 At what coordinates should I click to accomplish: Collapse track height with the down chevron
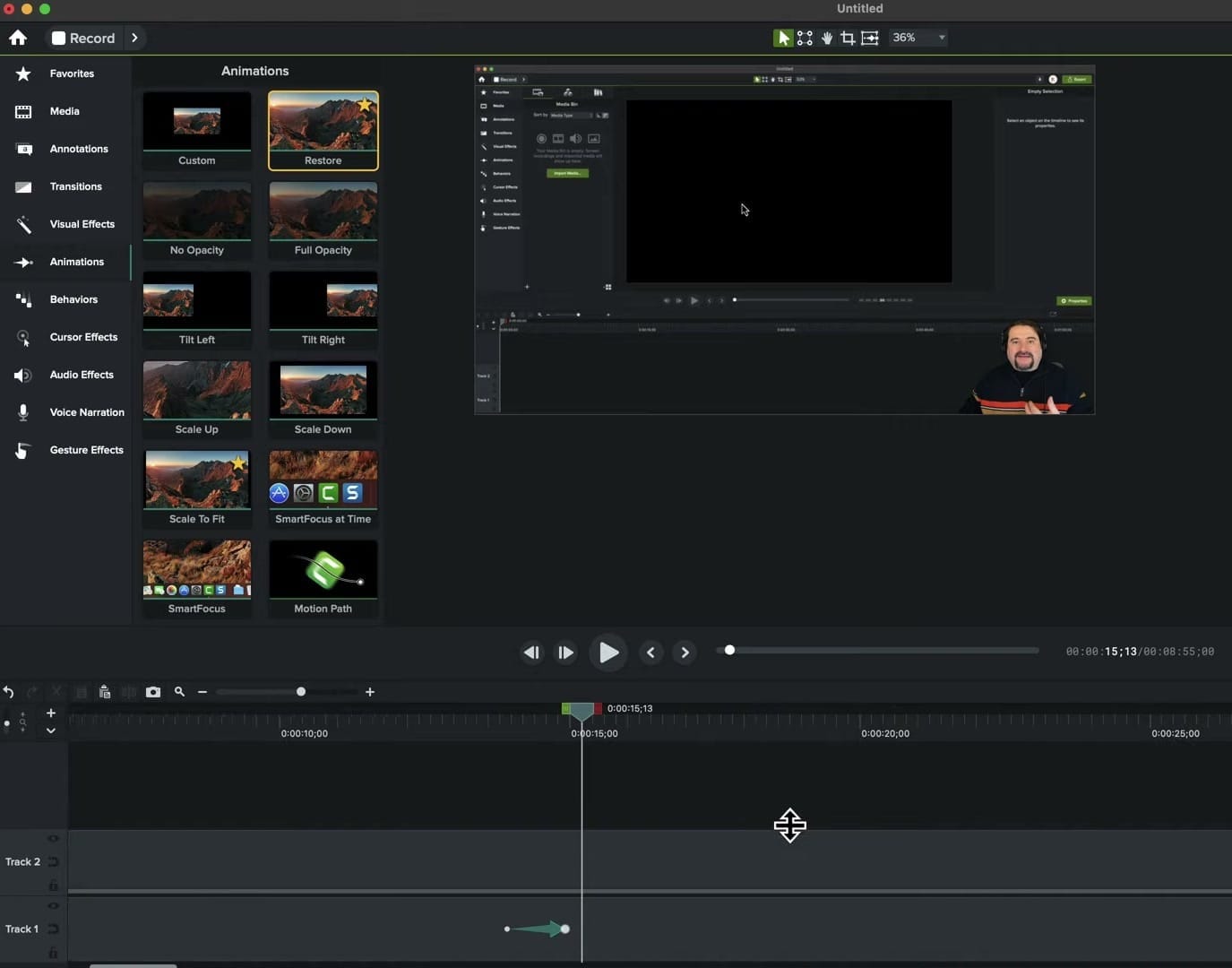click(51, 730)
